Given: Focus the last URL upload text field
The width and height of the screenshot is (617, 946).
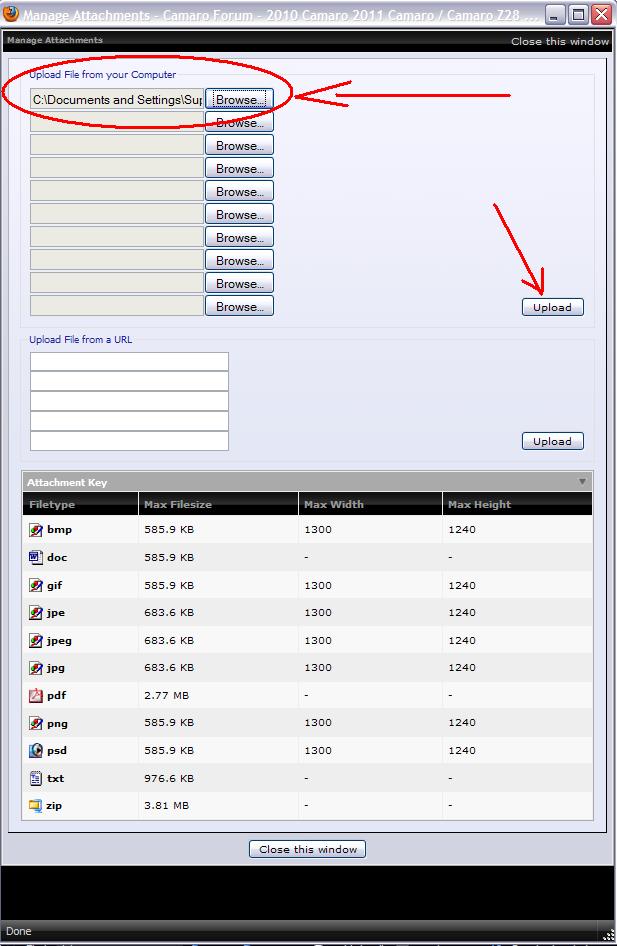Looking at the screenshot, I should tap(129, 441).
